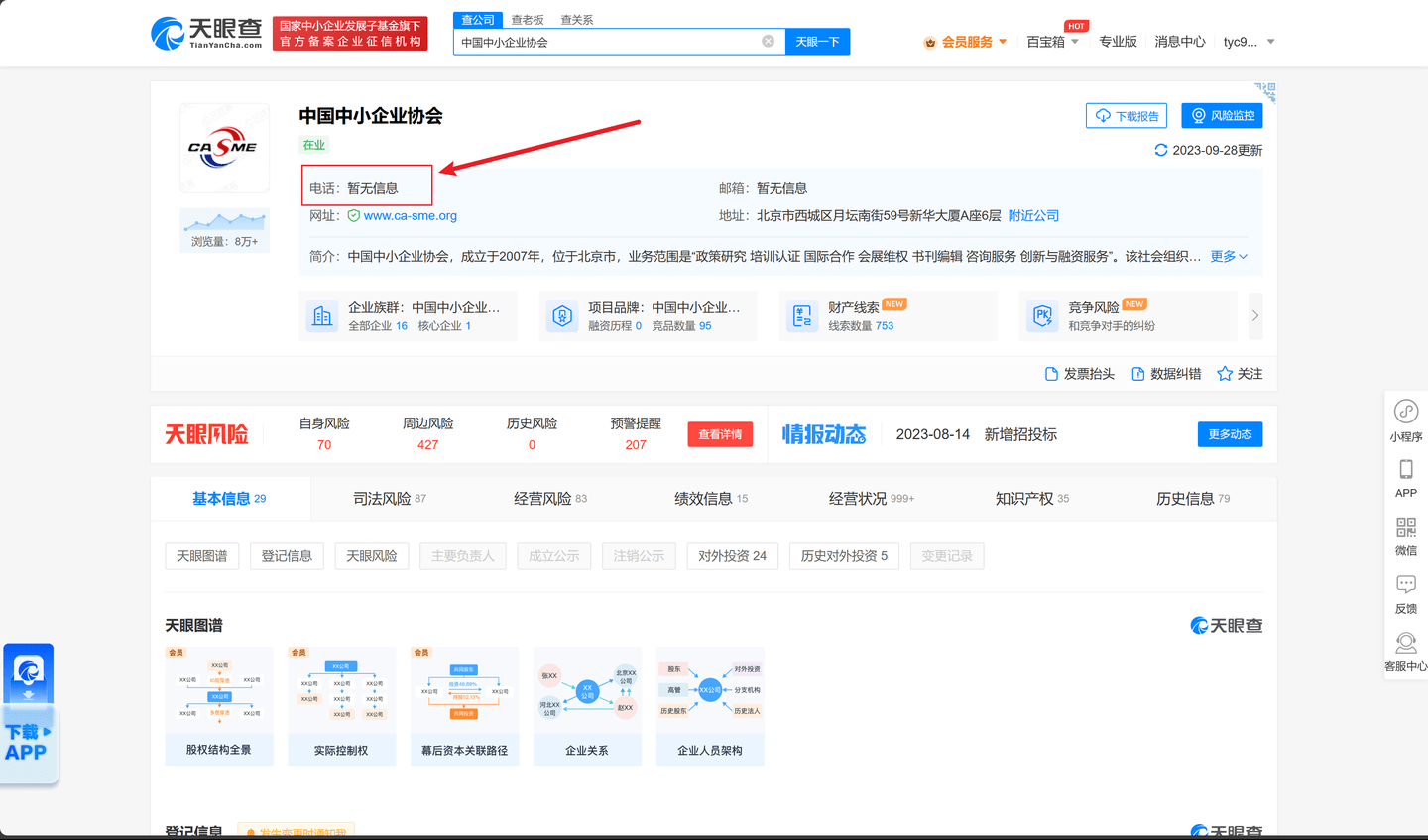Open the 消息中心 link
This screenshot has height=840, width=1428.
pos(1180,42)
